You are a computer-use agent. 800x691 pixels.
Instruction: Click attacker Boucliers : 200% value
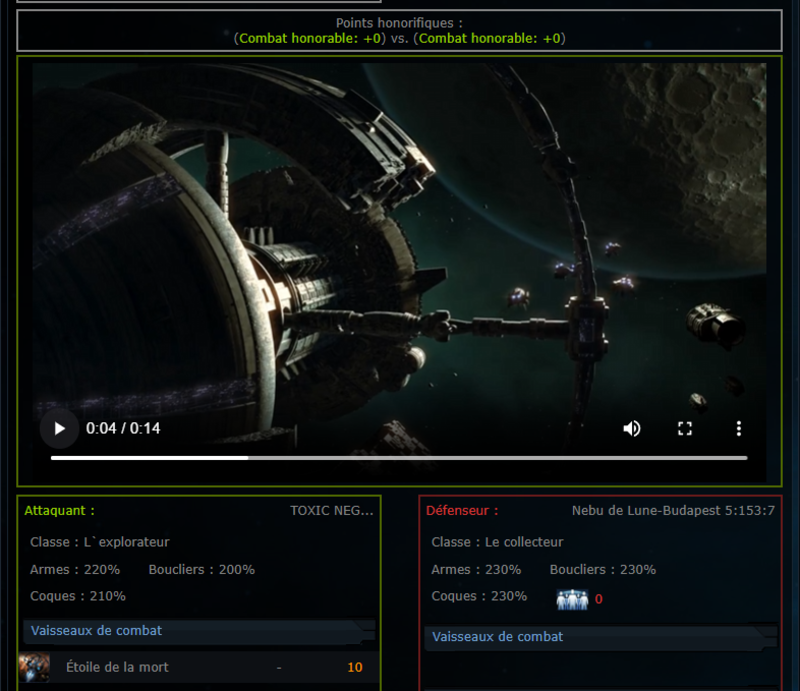tap(202, 570)
